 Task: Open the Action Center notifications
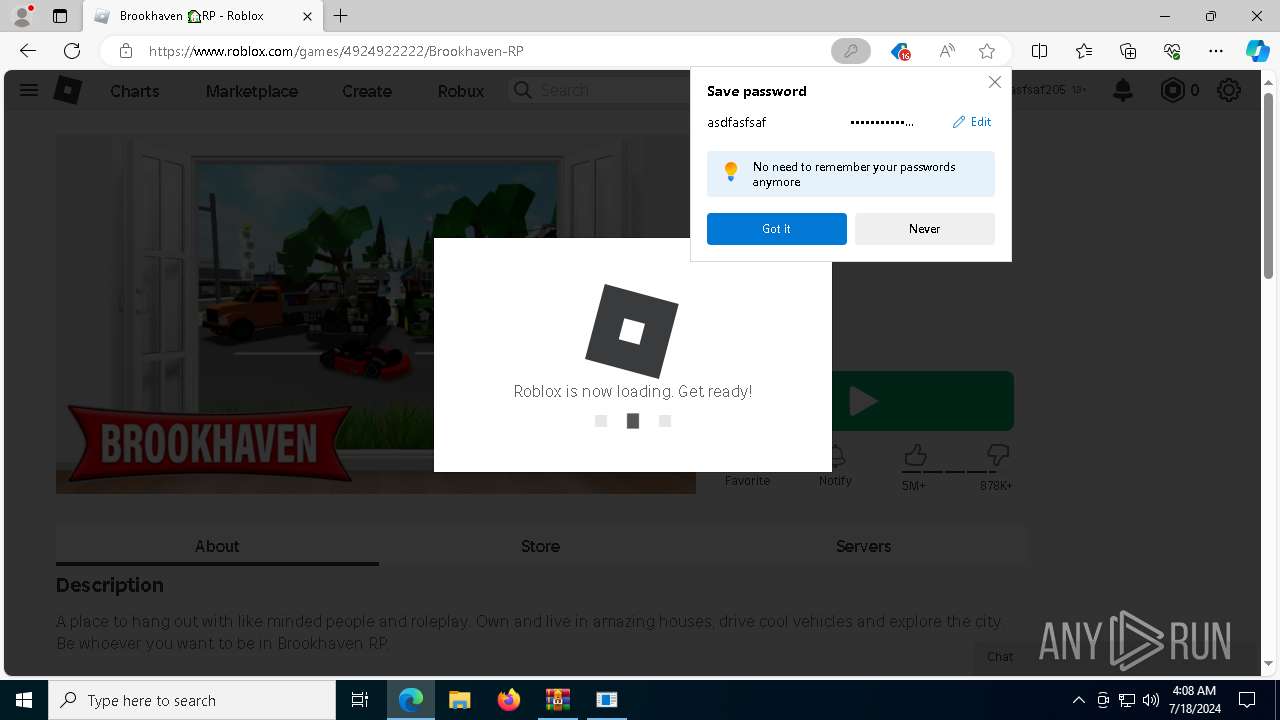point(1247,700)
